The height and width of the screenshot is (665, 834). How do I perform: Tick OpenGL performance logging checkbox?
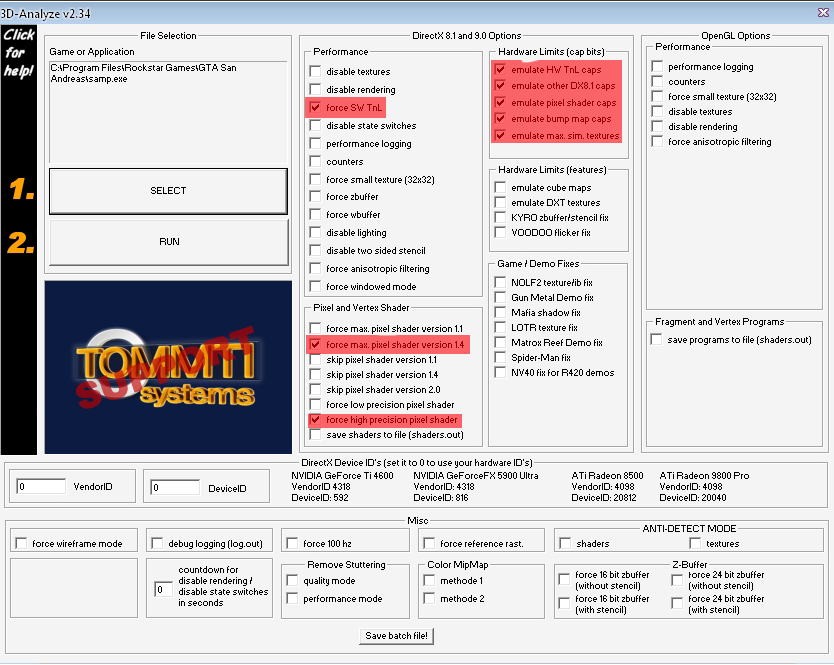(657, 67)
